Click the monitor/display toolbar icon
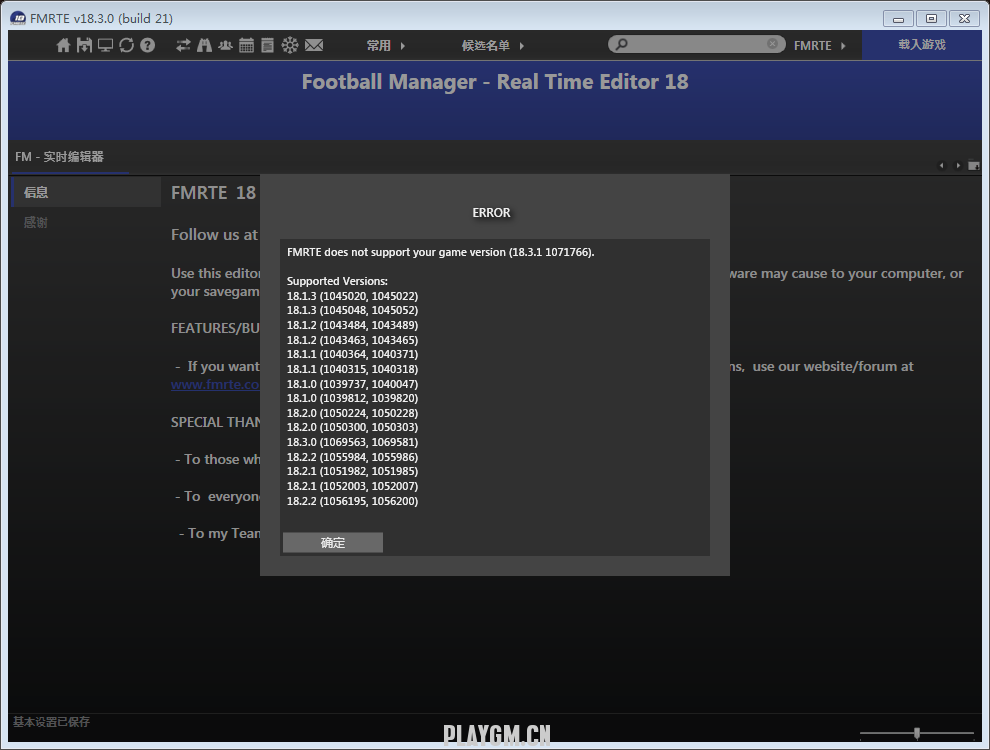The image size is (990, 750). [105, 45]
